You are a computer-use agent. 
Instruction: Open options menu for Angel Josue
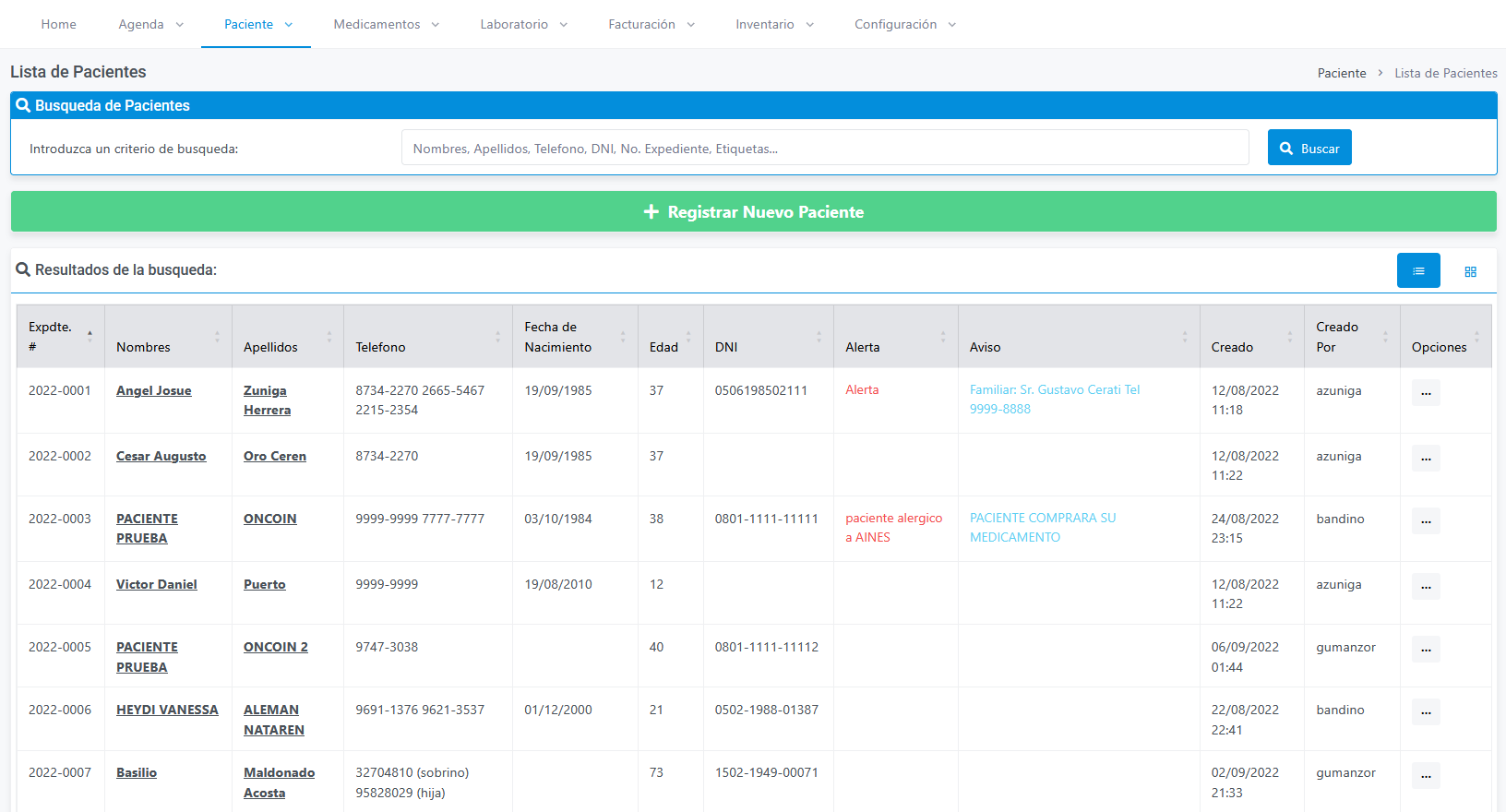(x=1426, y=393)
